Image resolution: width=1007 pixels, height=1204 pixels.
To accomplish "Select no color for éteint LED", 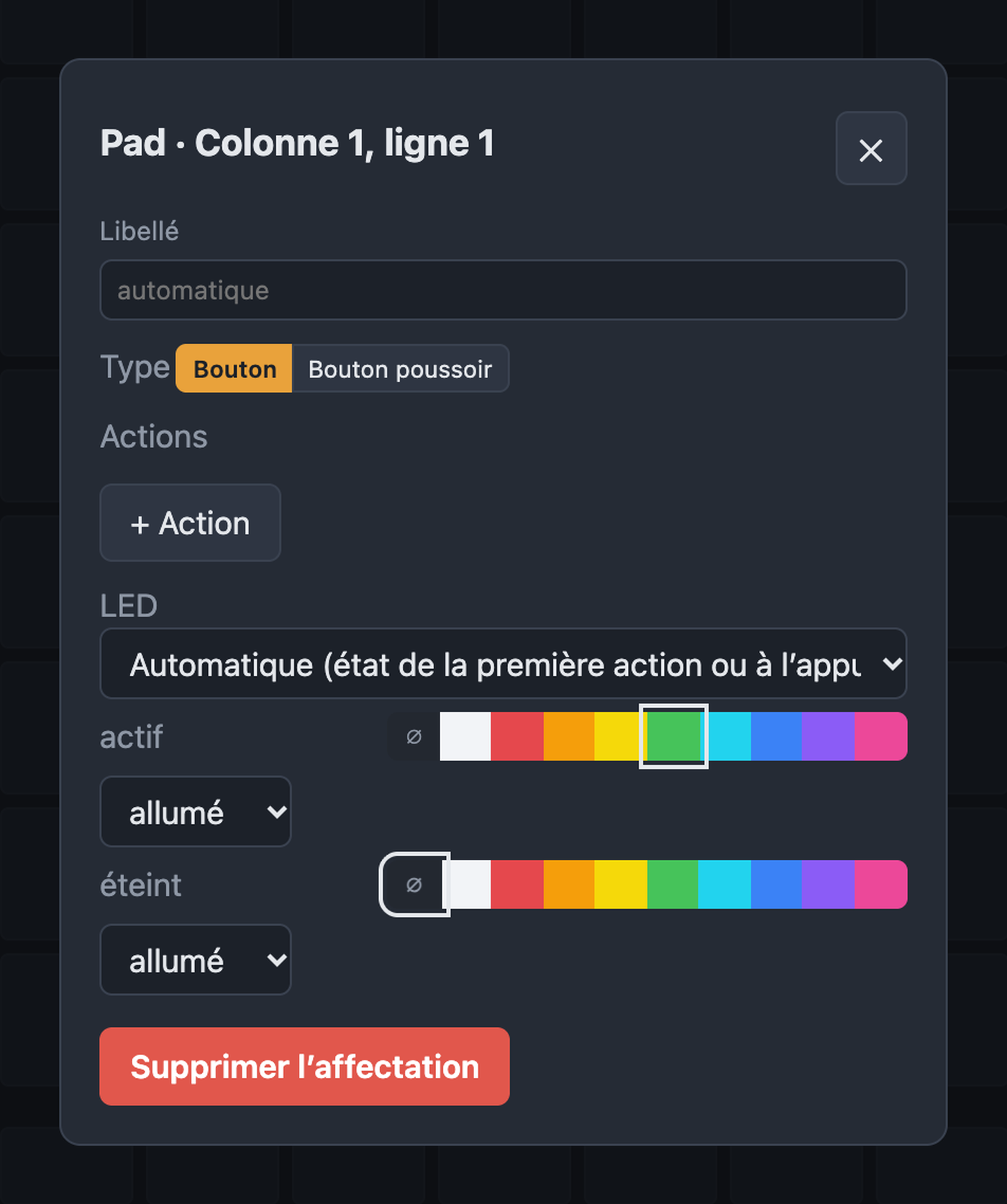I will (x=414, y=885).
